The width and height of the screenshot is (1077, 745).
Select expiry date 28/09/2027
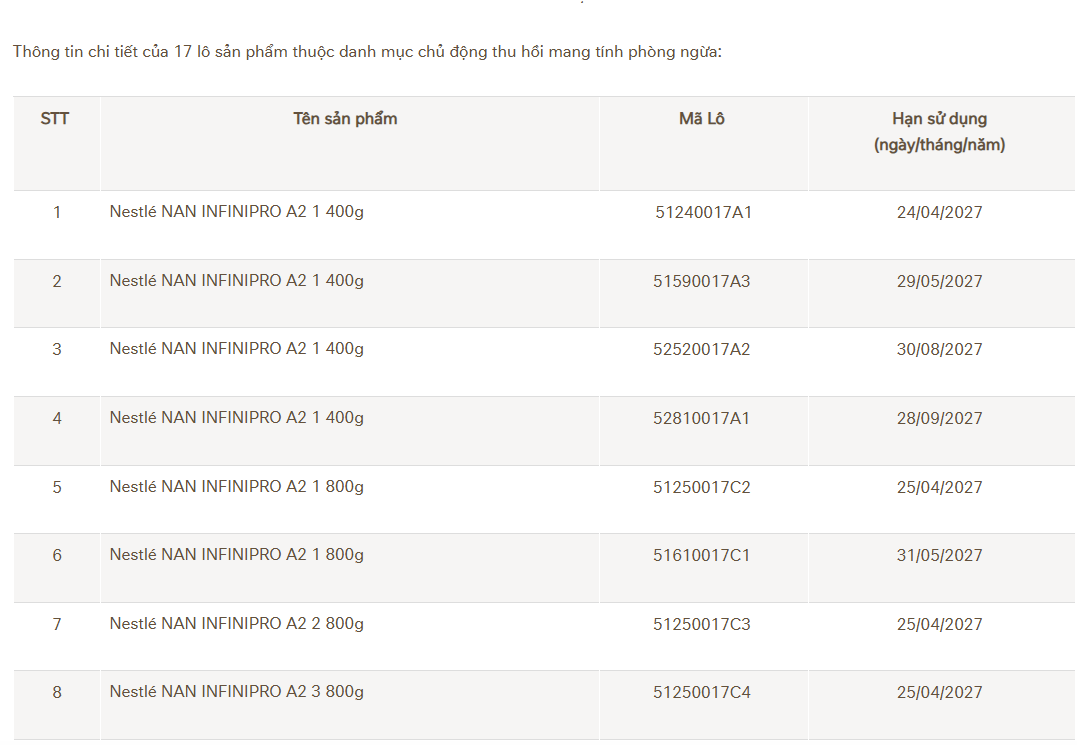939,419
